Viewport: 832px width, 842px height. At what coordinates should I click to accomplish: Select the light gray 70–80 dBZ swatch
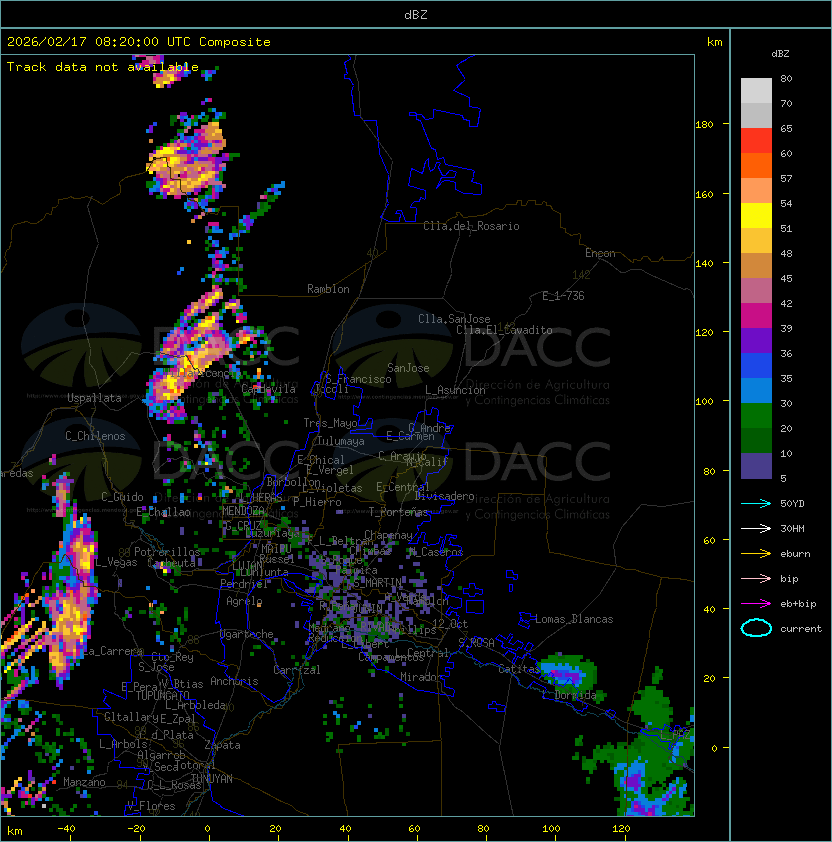[756, 91]
